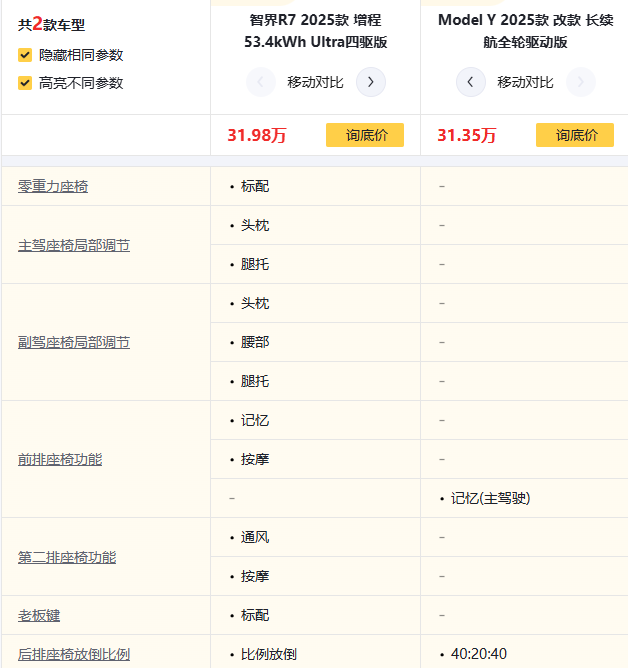Click 移动对比 label under 智界R7
628x668 pixels.
pos(315,82)
